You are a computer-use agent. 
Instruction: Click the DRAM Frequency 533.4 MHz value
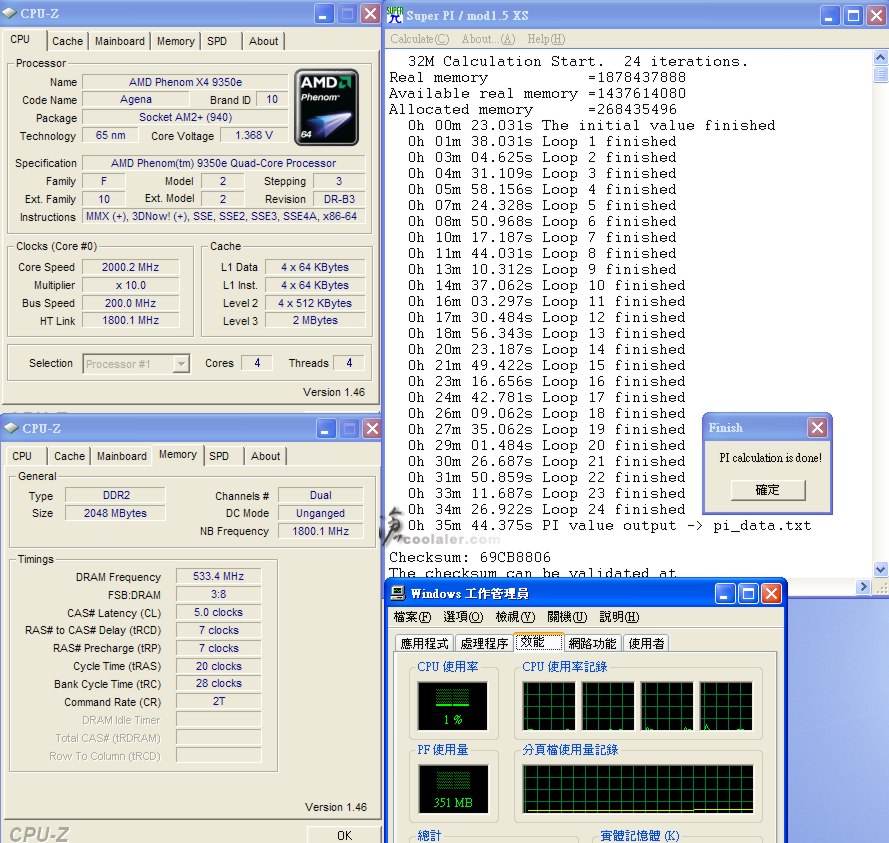[218, 577]
